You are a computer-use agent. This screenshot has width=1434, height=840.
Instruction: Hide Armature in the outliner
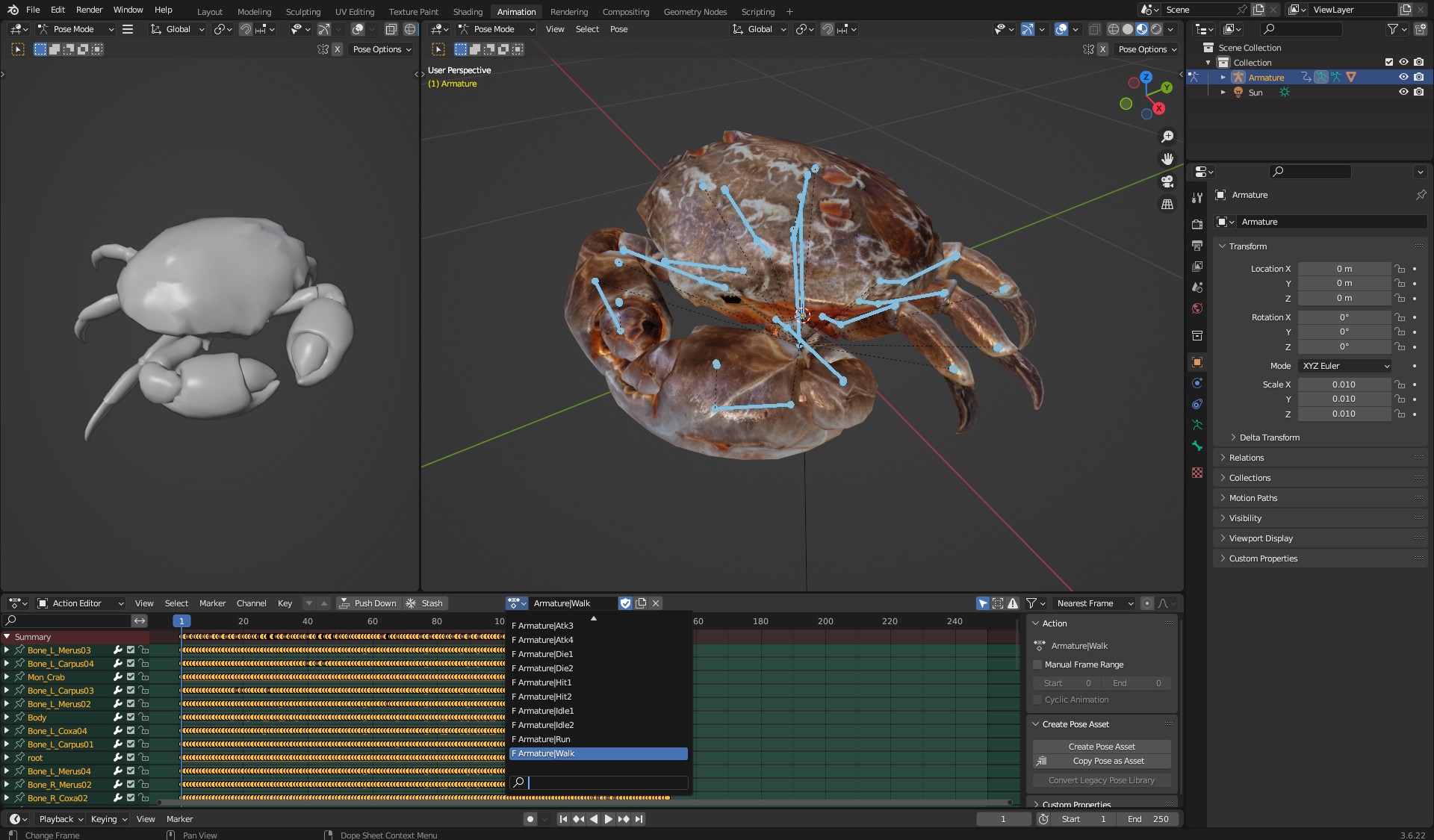1403,77
